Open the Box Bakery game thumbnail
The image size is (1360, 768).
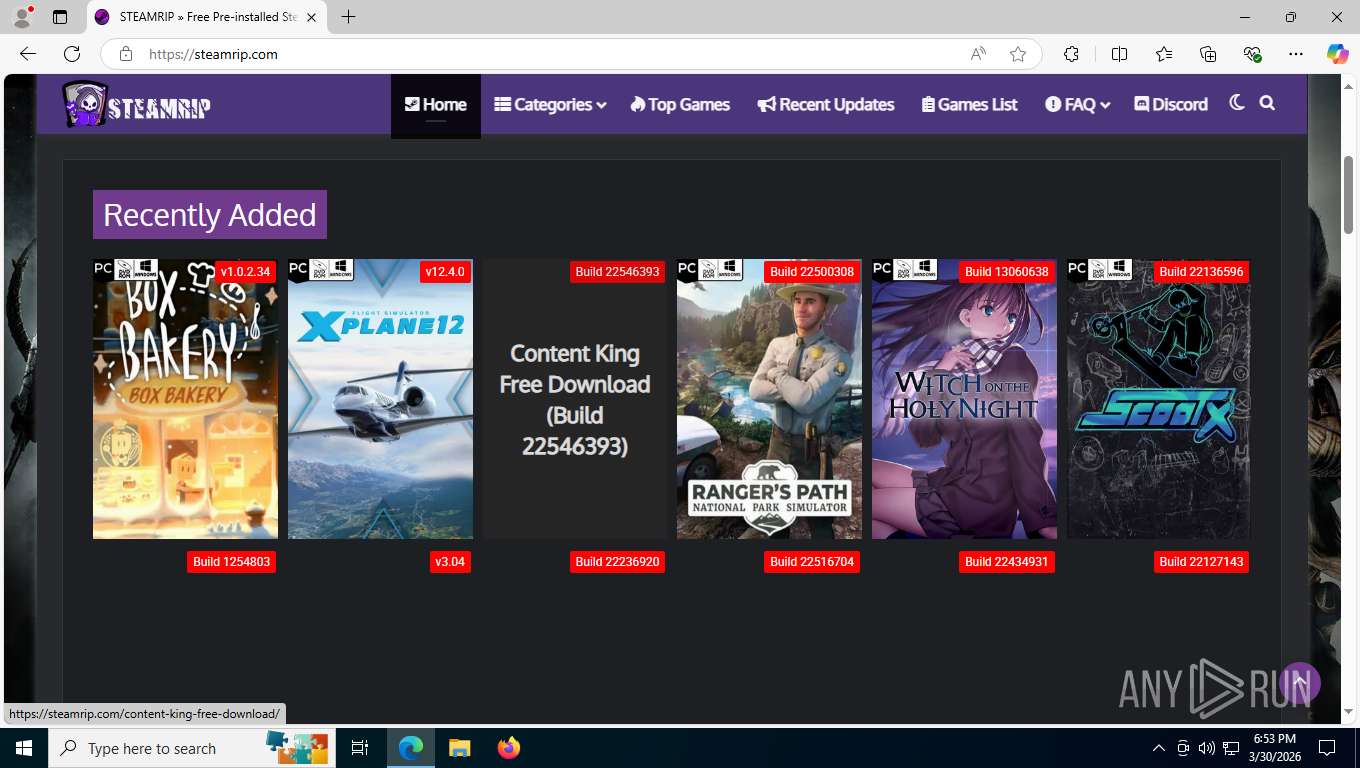pyautogui.click(x=185, y=399)
